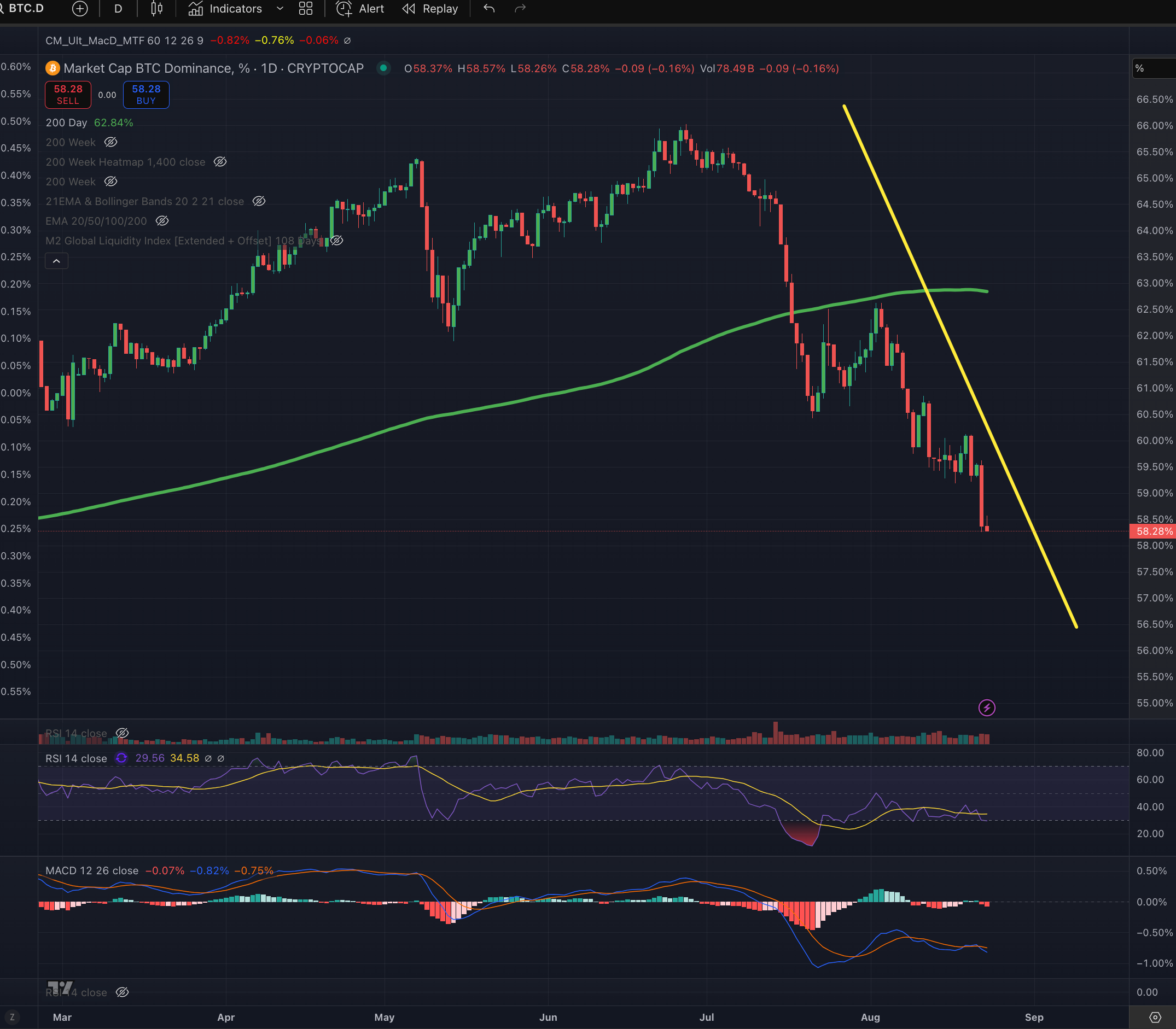Viewport: 1176px width, 1029px height.
Task: Click the purple lightning bolt icon
Action: [986, 708]
